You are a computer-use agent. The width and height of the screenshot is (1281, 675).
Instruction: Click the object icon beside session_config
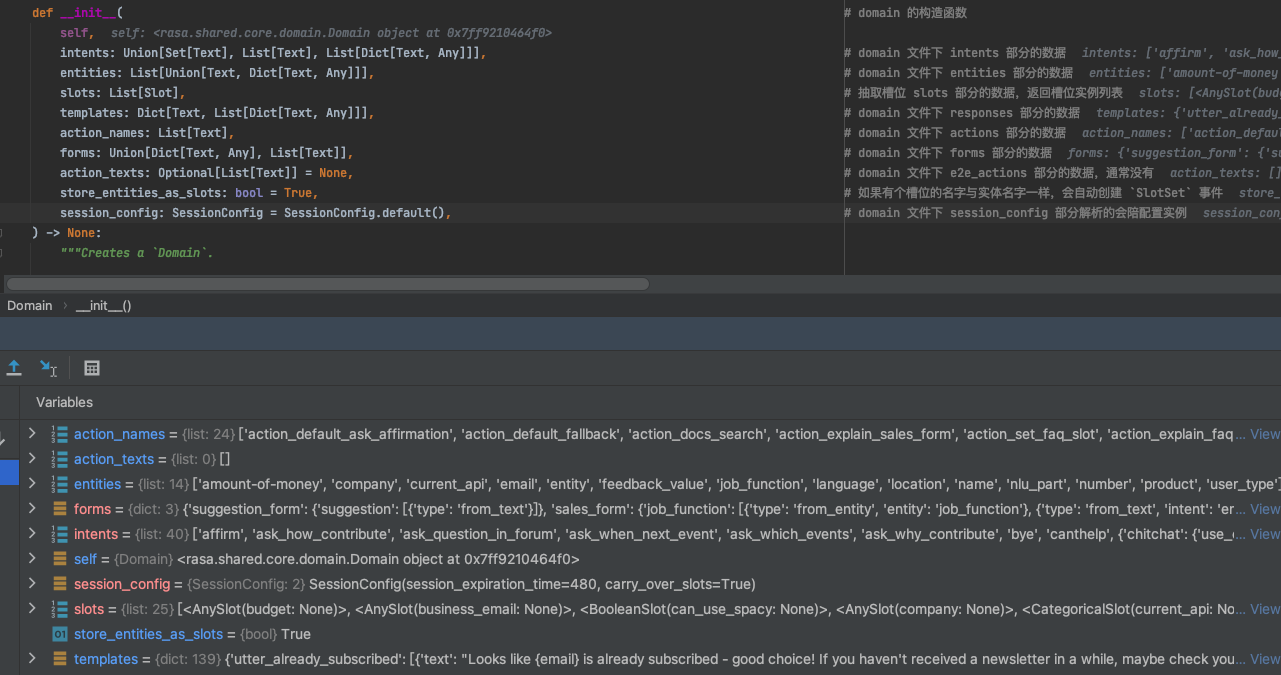pyautogui.click(x=60, y=584)
